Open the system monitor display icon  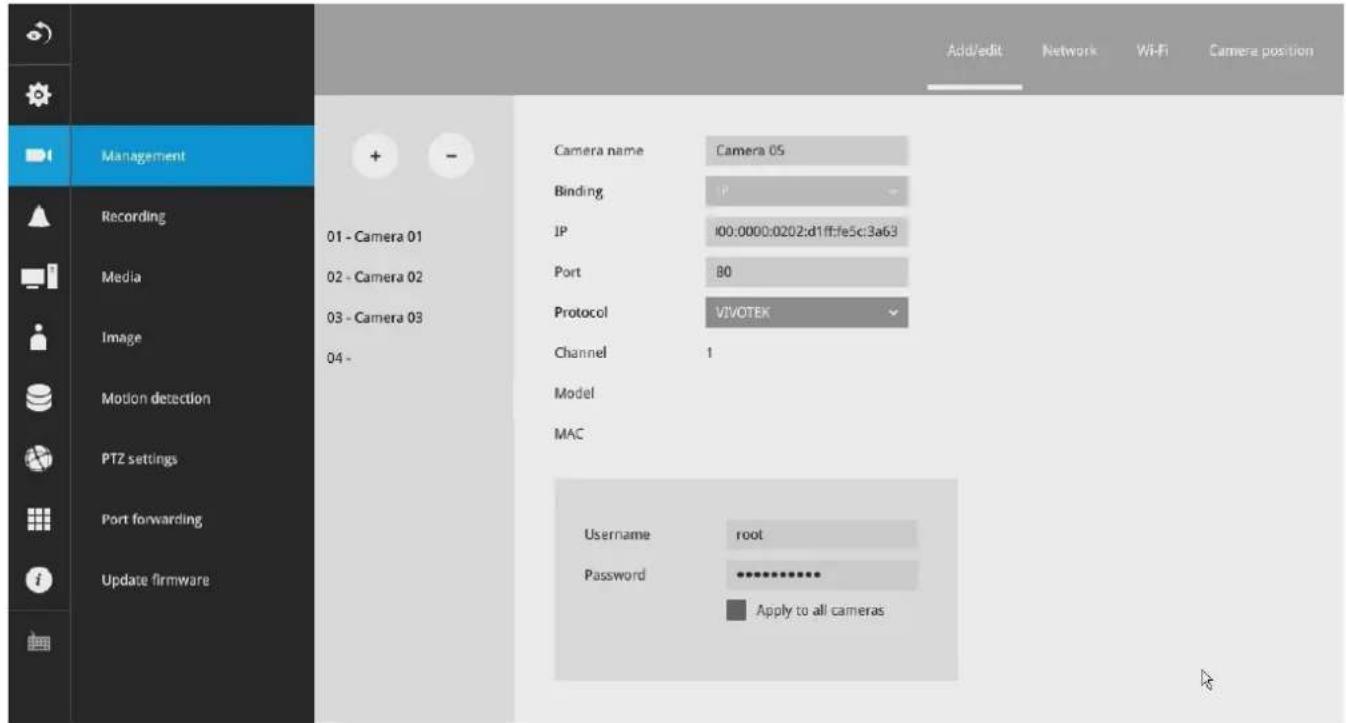point(39,276)
